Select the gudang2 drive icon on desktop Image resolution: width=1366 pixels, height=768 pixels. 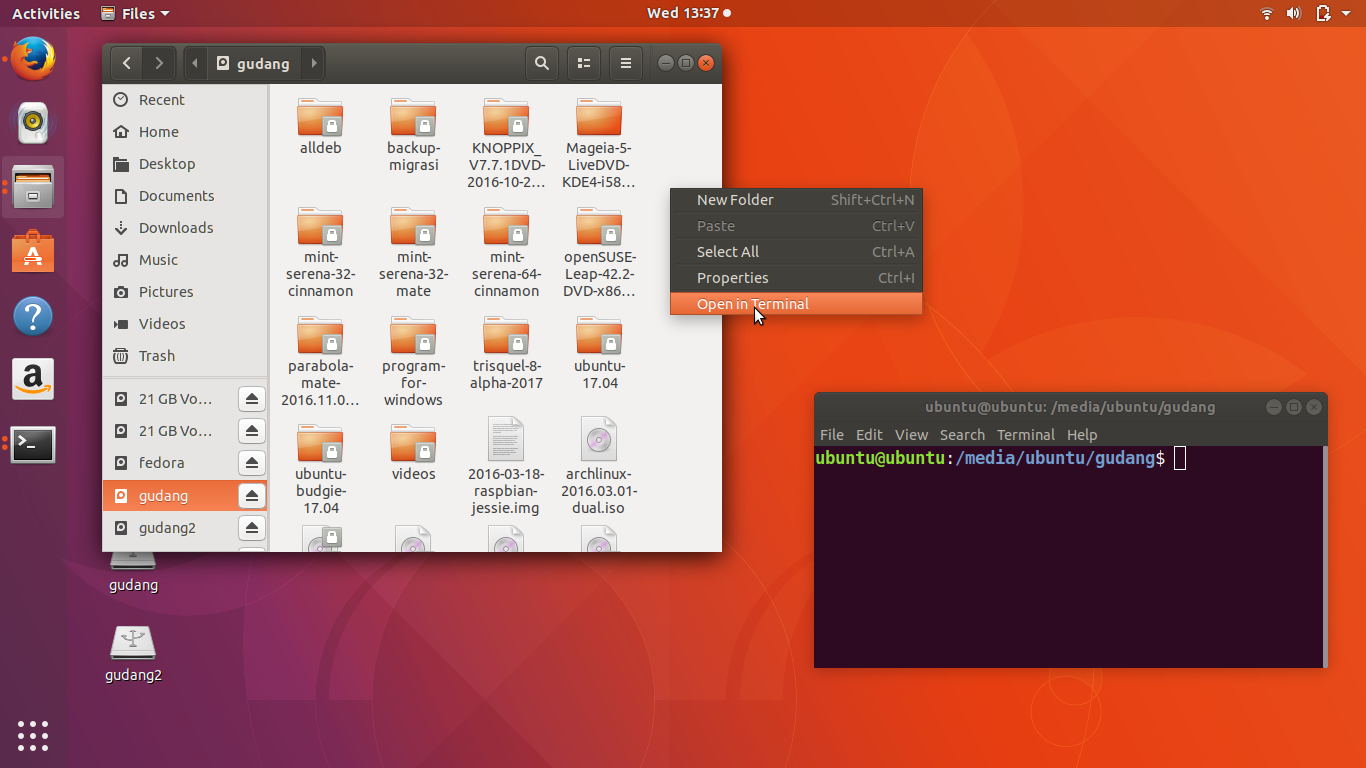(x=133, y=654)
